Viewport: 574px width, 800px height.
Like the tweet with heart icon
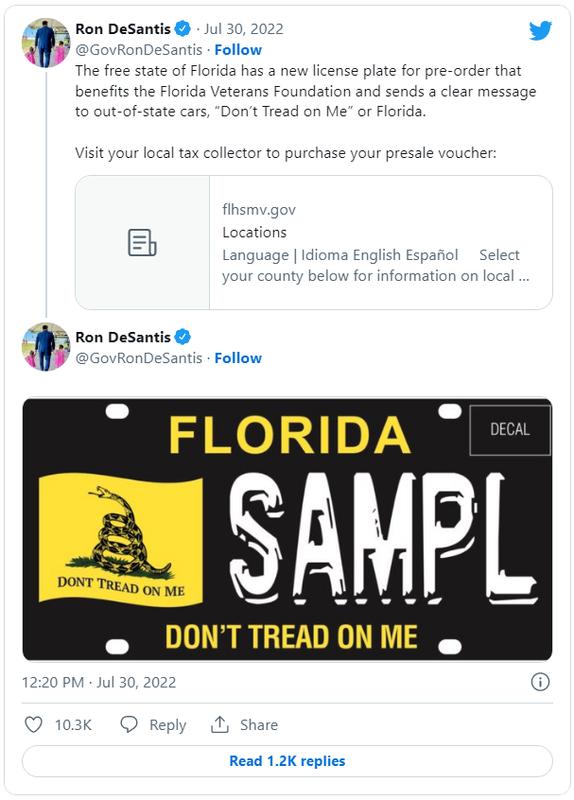point(34,724)
